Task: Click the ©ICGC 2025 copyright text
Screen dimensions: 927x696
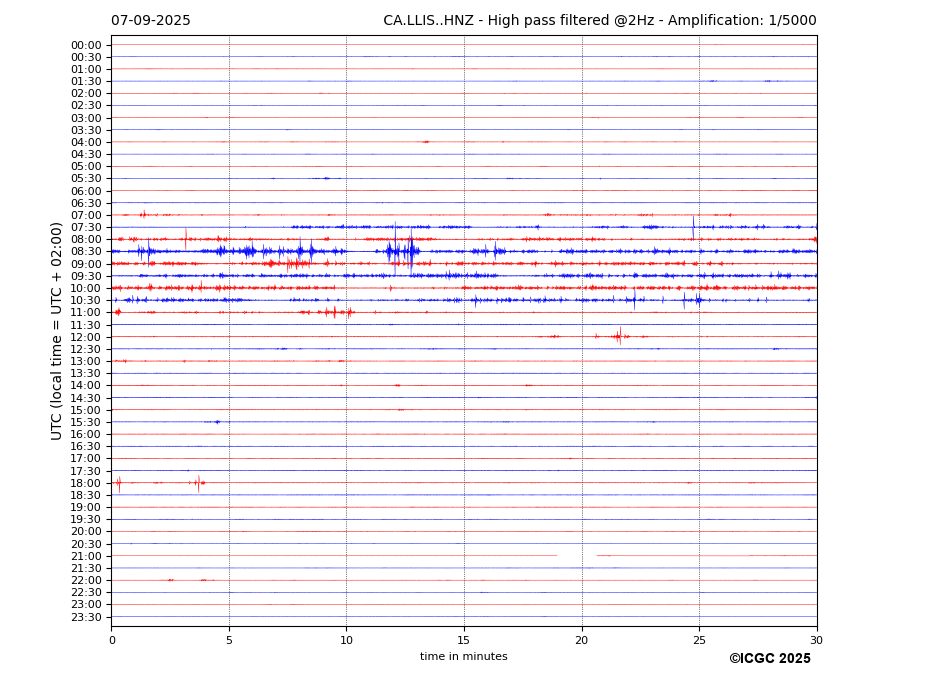Action: click(x=770, y=659)
